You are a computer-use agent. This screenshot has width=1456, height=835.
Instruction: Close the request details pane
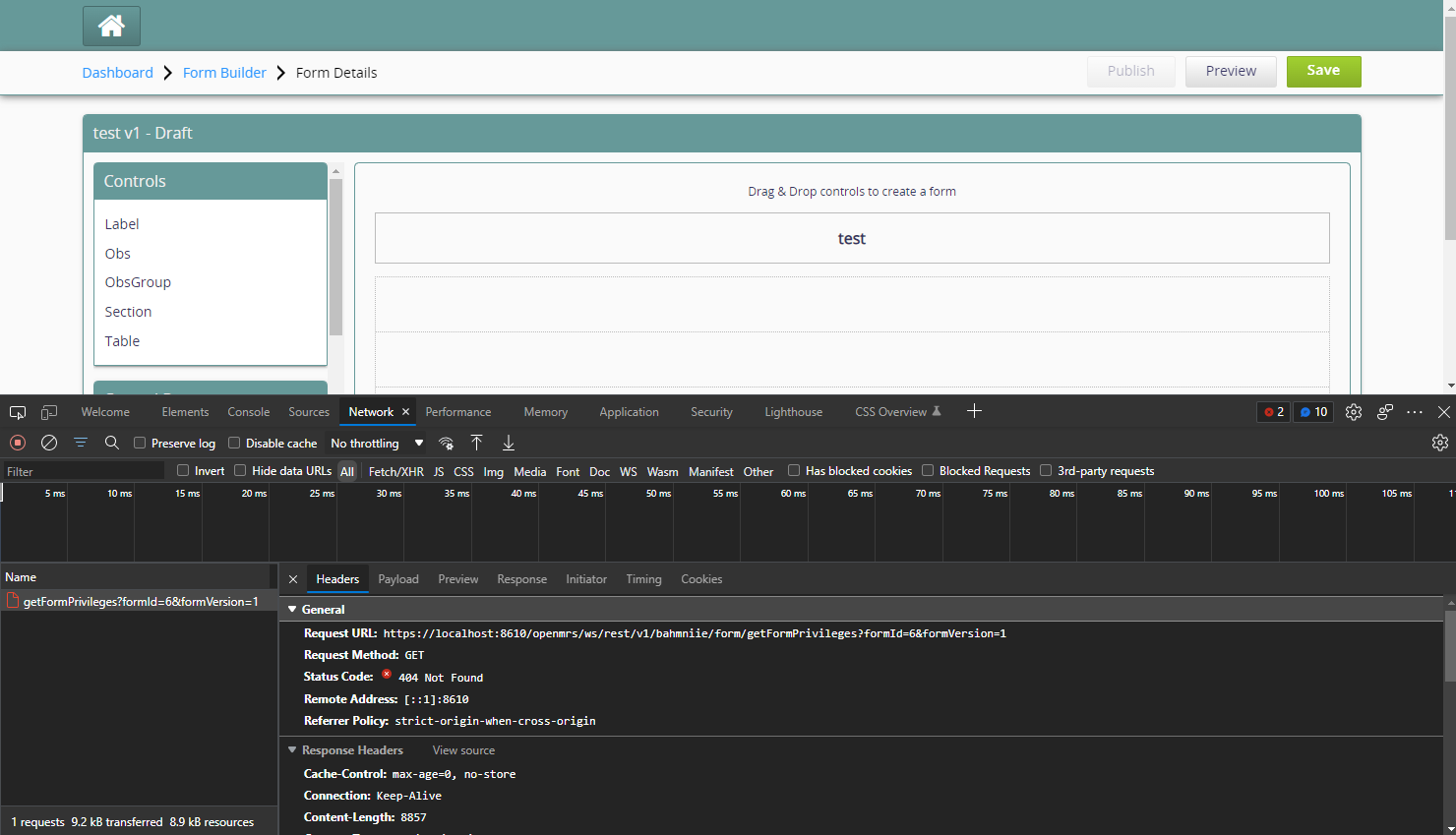[293, 579]
